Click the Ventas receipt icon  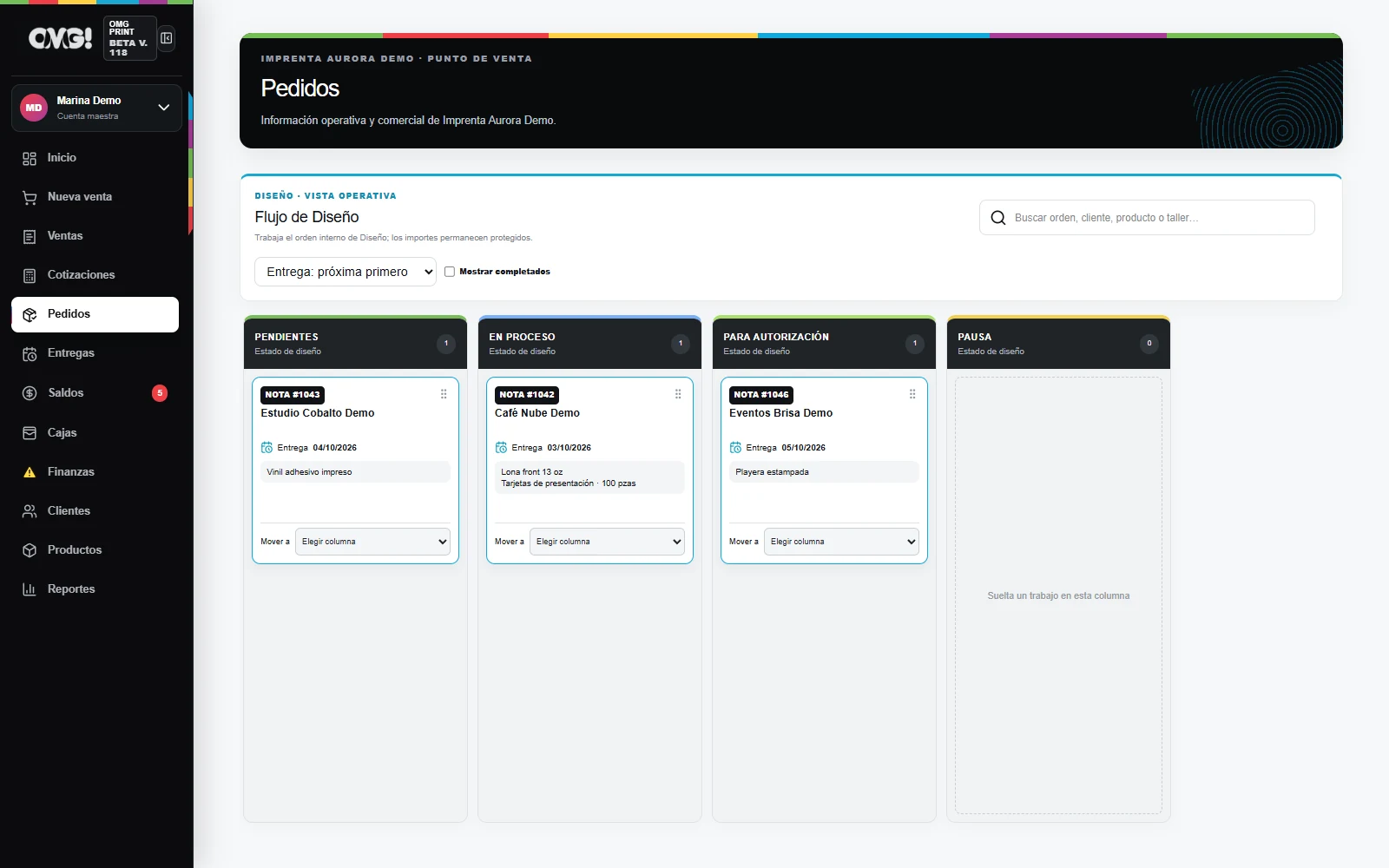coord(30,236)
